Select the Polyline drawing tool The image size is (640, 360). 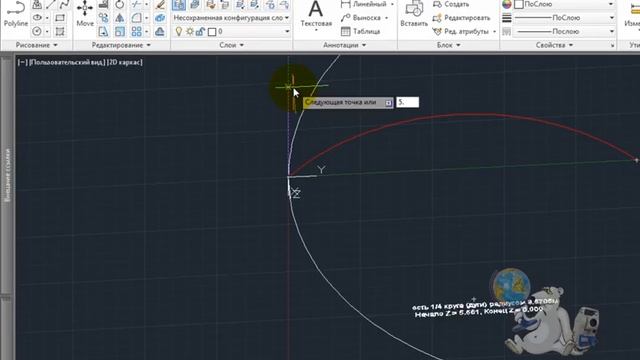[x=16, y=14]
